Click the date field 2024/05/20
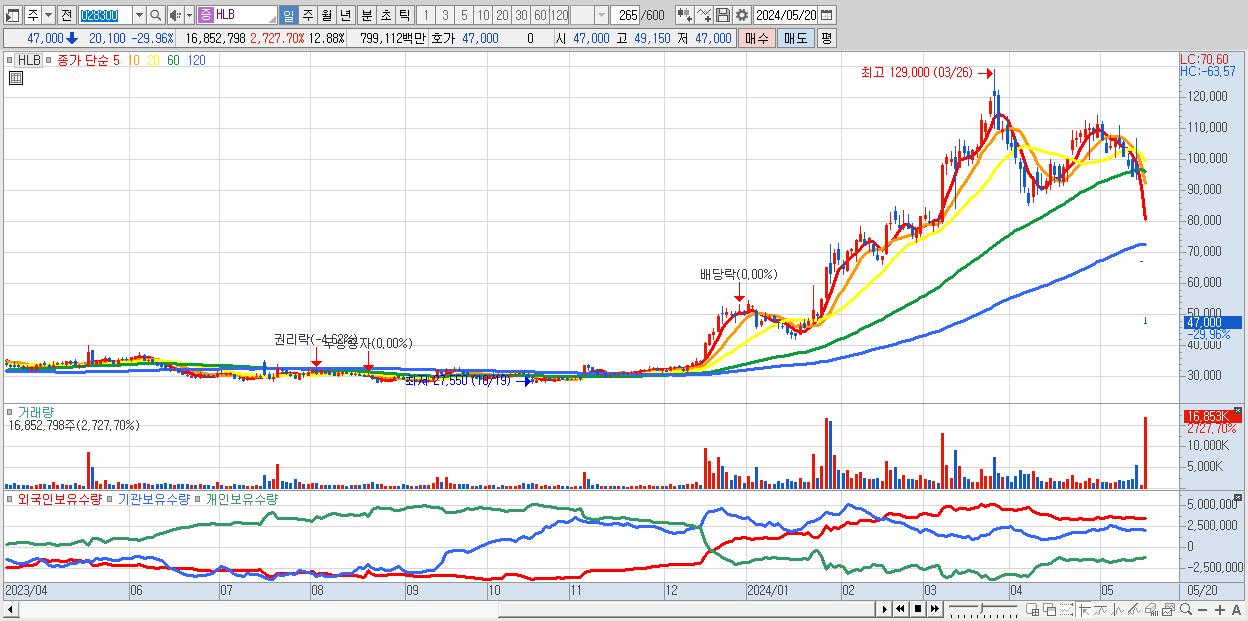 click(x=786, y=15)
